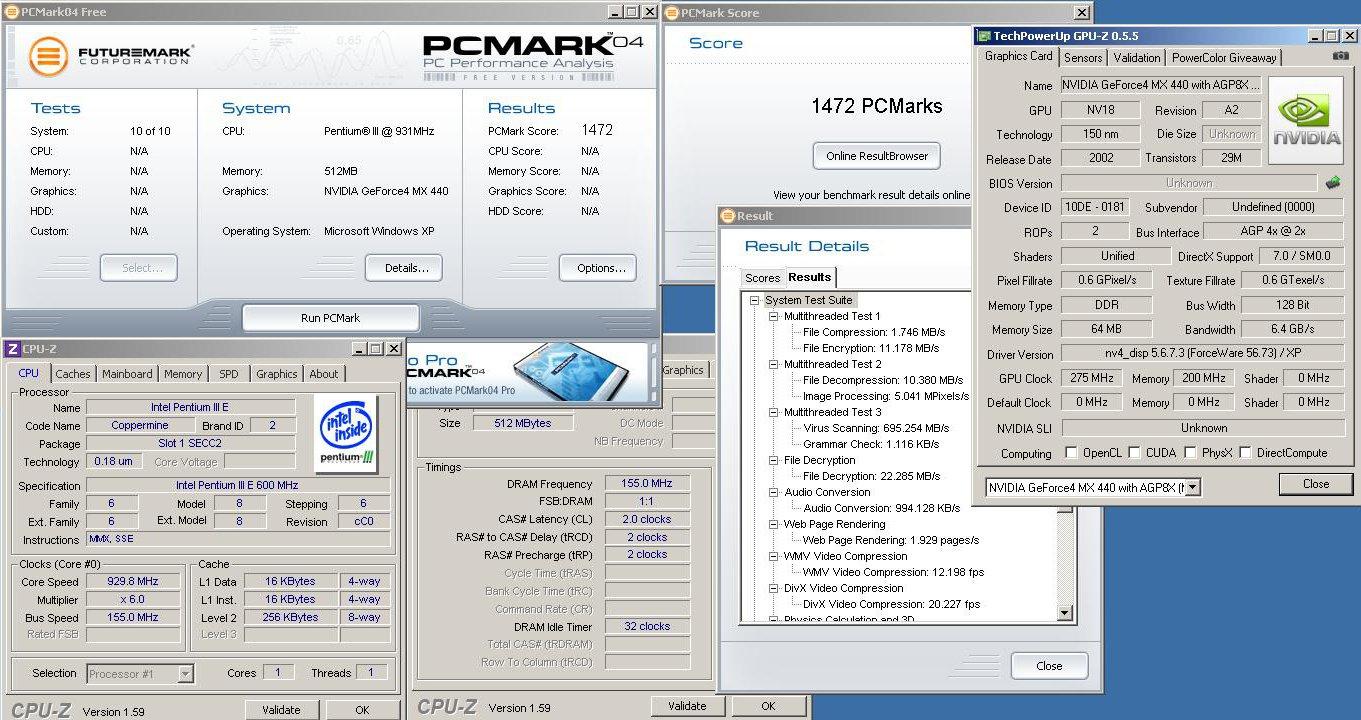This screenshot has width=1361, height=720.
Task: Collapse the Multithreaded Test 2 node
Action: pyautogui.click(x=774, y=364)
